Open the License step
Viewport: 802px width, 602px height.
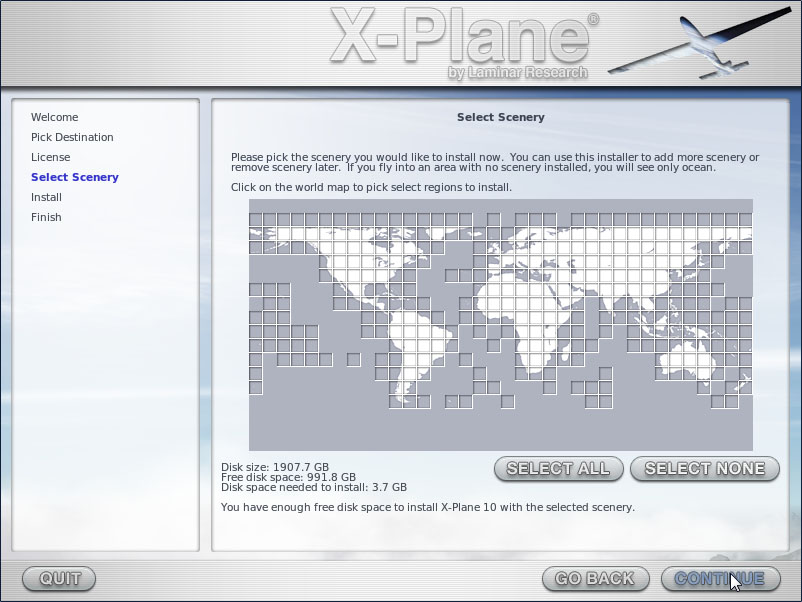click(51, 157)
